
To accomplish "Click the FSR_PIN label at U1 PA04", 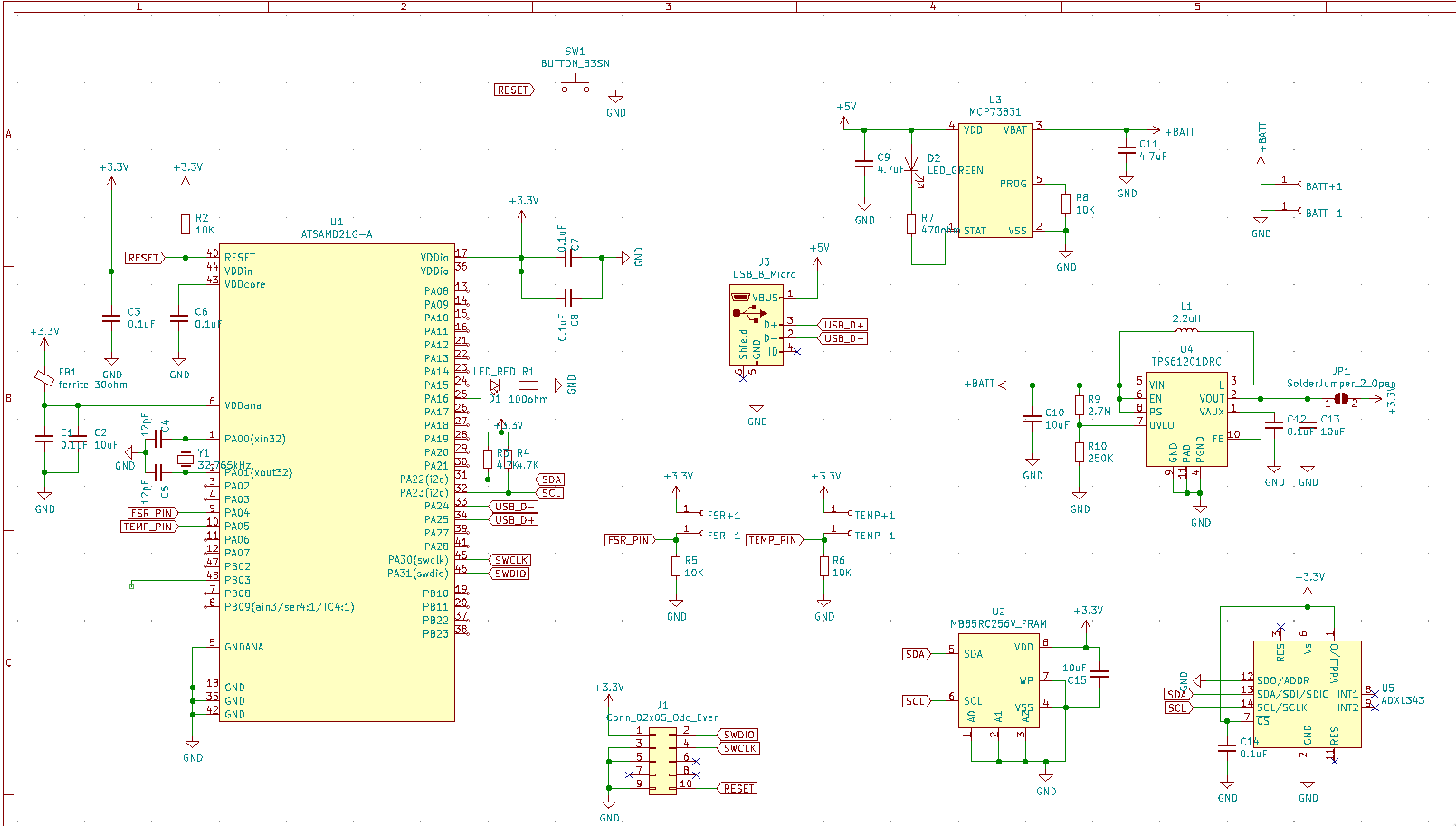I will click(x=152, y=513).
